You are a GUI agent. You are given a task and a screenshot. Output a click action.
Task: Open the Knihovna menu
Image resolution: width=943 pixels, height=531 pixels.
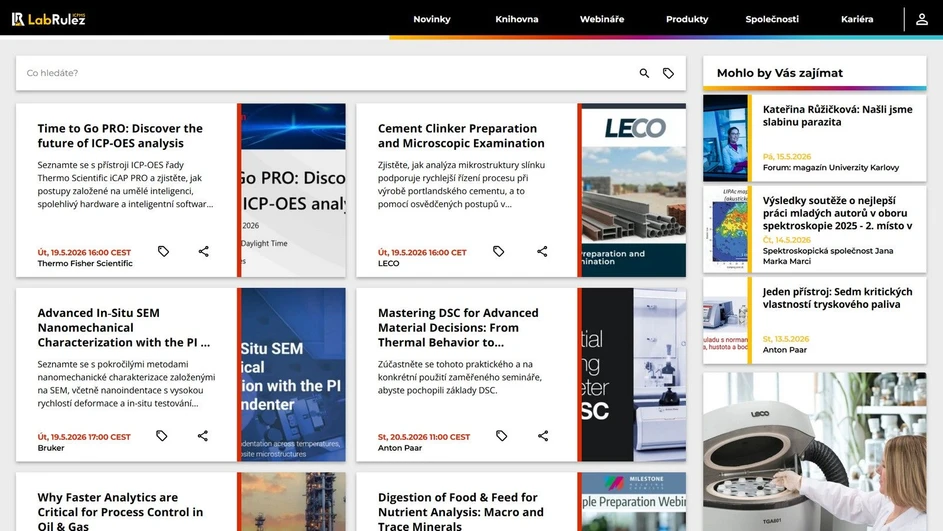click(x=517, y=19)
